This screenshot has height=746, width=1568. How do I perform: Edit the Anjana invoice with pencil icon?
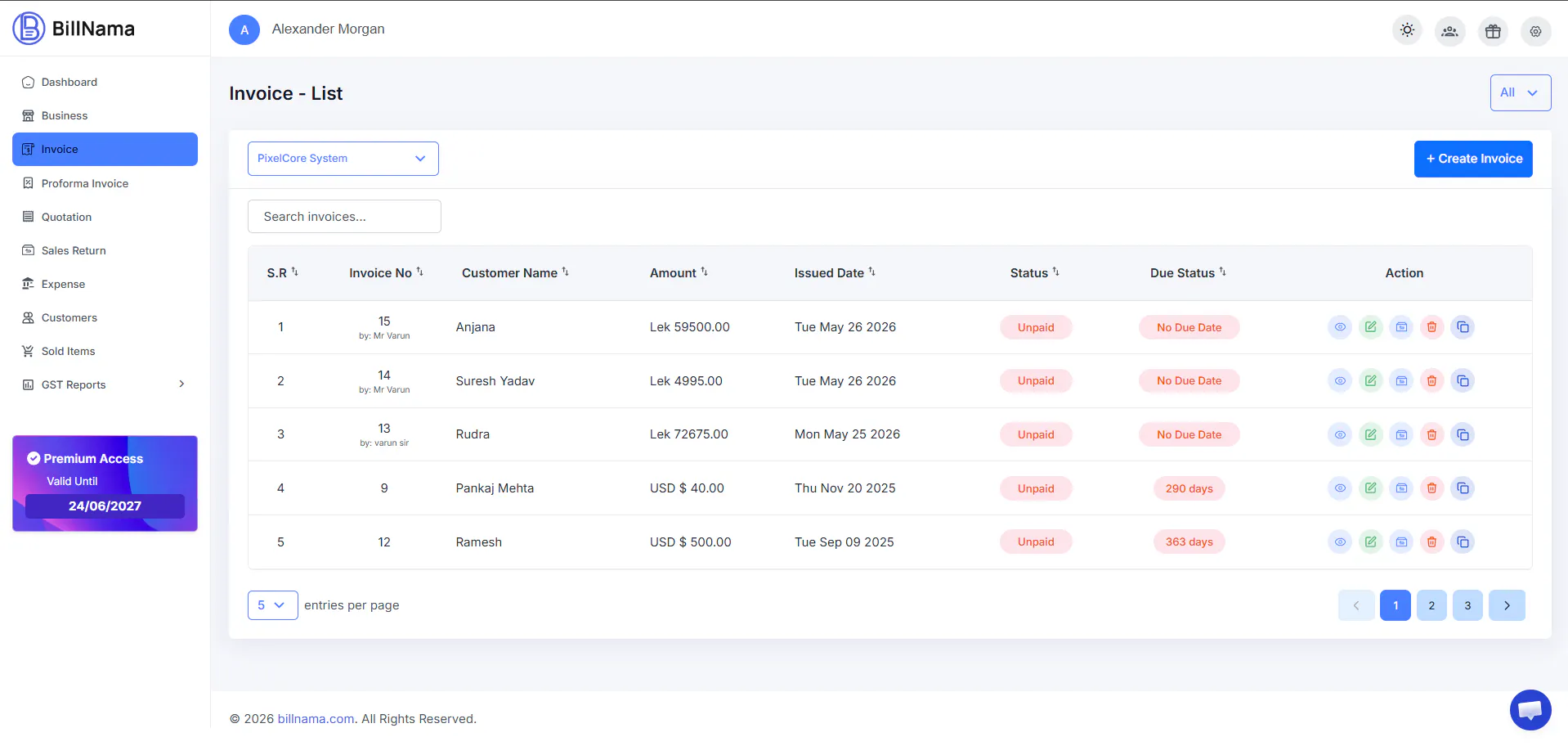point(1370,327)
